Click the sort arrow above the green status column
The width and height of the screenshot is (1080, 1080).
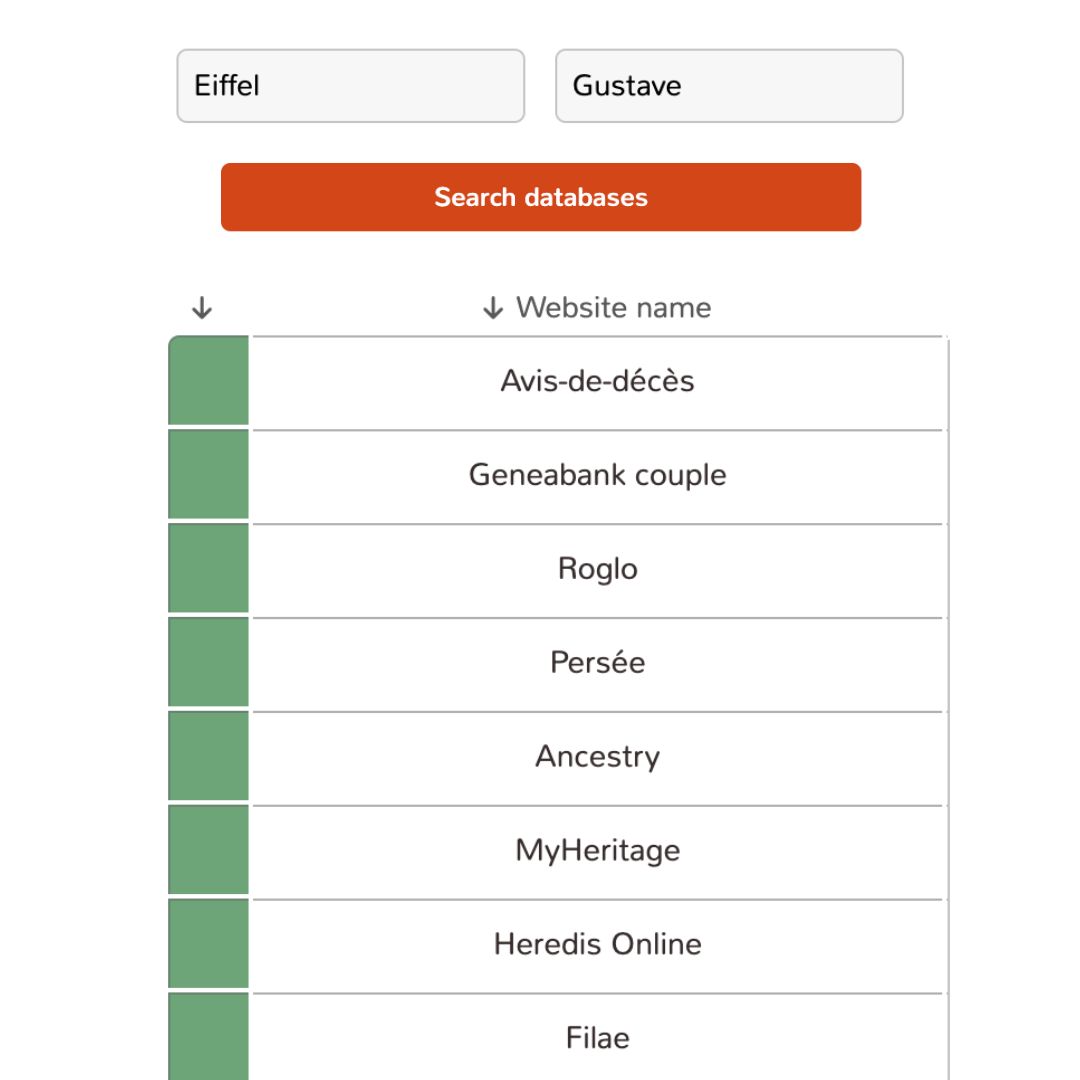202,308
